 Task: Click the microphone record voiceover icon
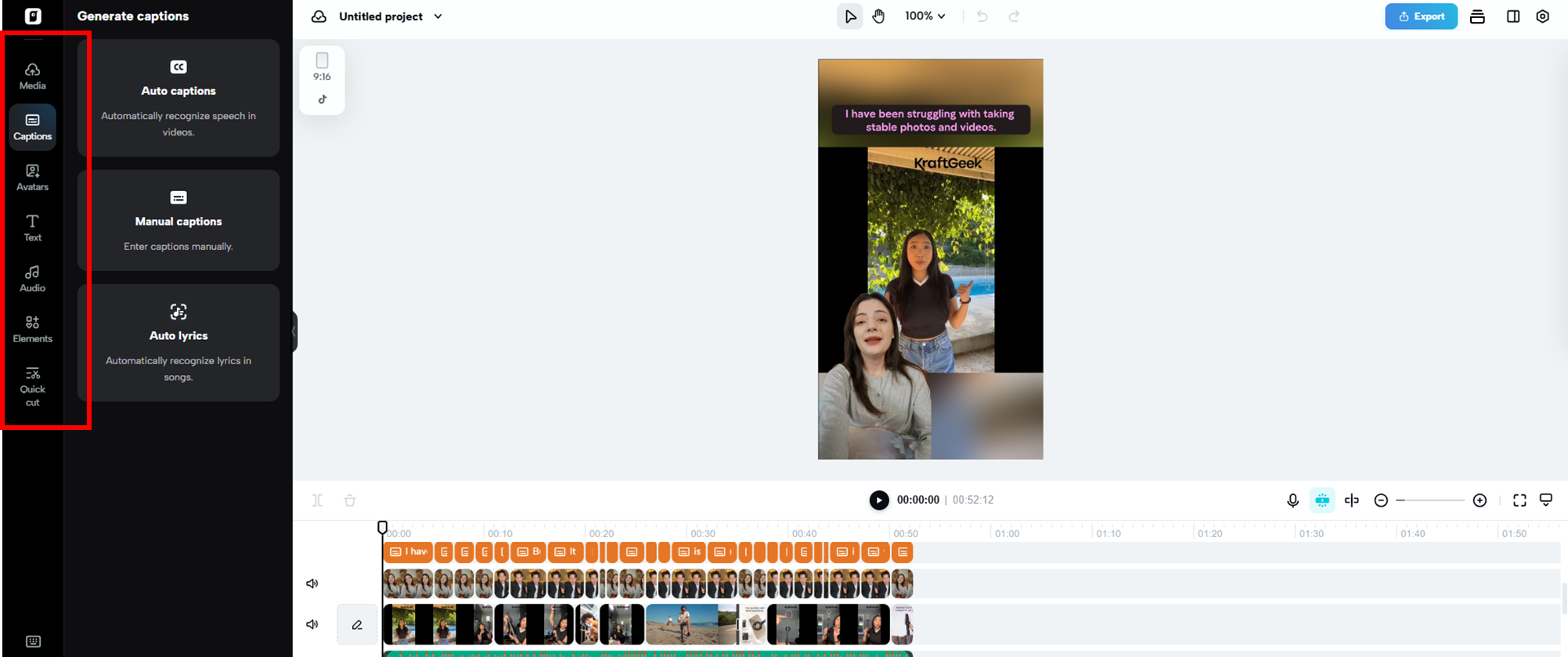click(1292, 500)
